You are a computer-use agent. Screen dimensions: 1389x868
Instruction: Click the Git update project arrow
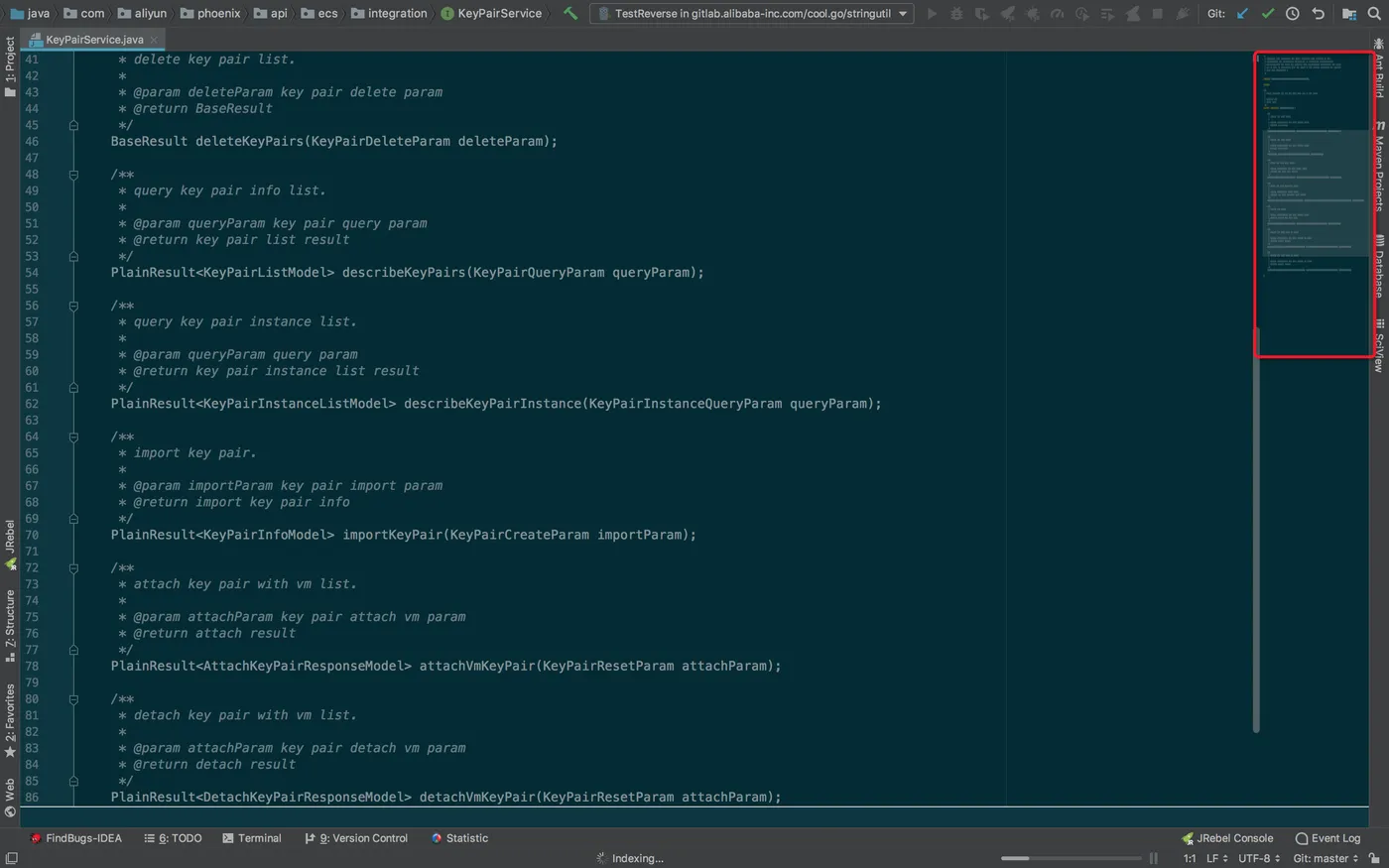[x=1242, y=14]
